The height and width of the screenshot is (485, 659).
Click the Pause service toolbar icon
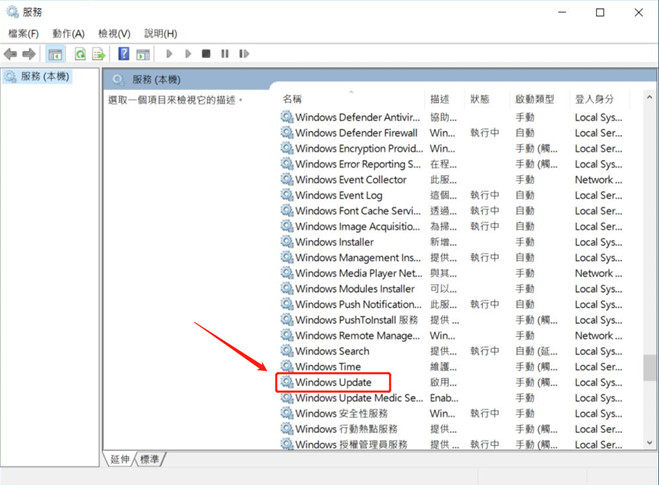tap(225, 54)
